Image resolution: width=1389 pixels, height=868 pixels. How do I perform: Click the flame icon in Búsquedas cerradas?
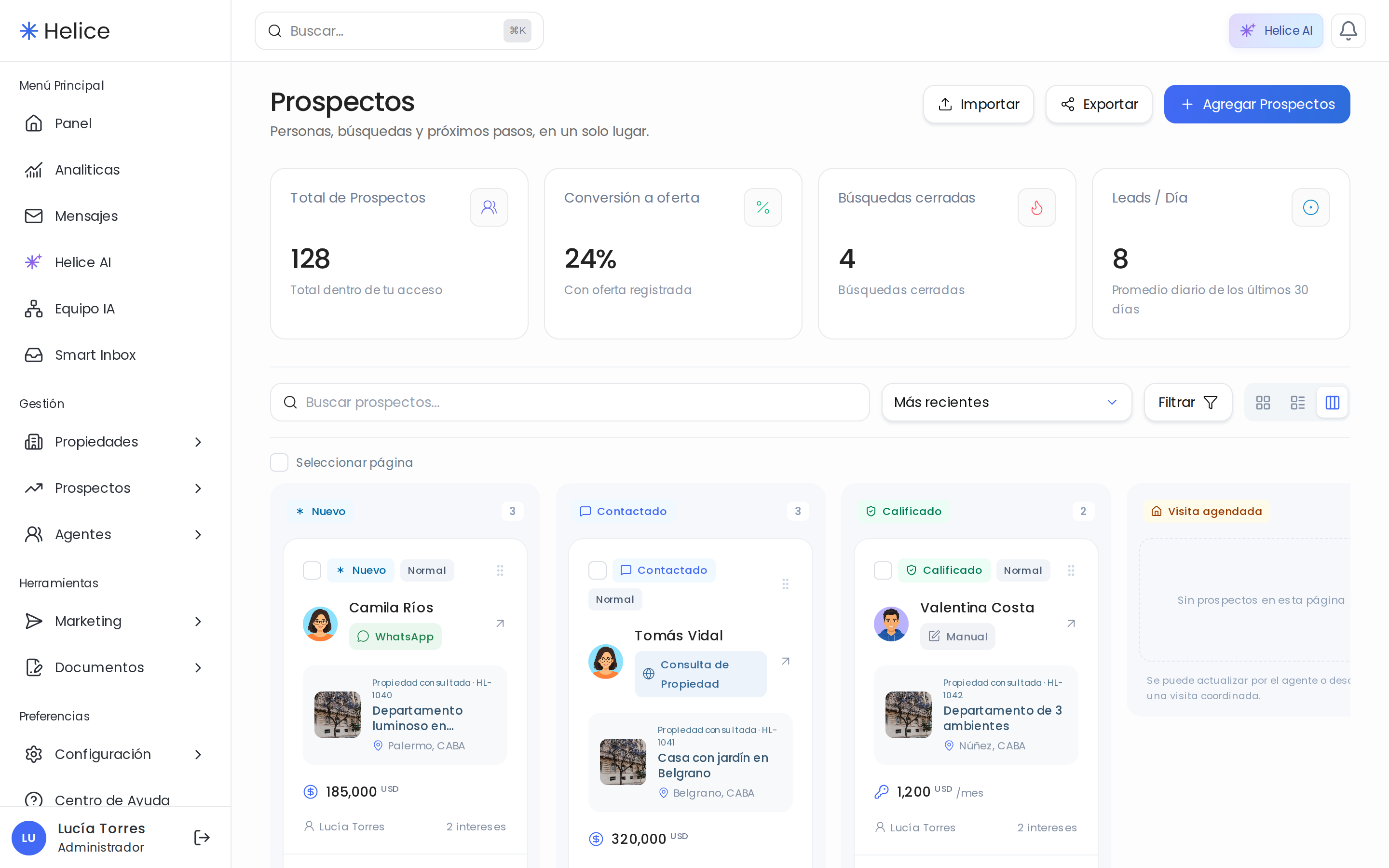pos(1036,207)
